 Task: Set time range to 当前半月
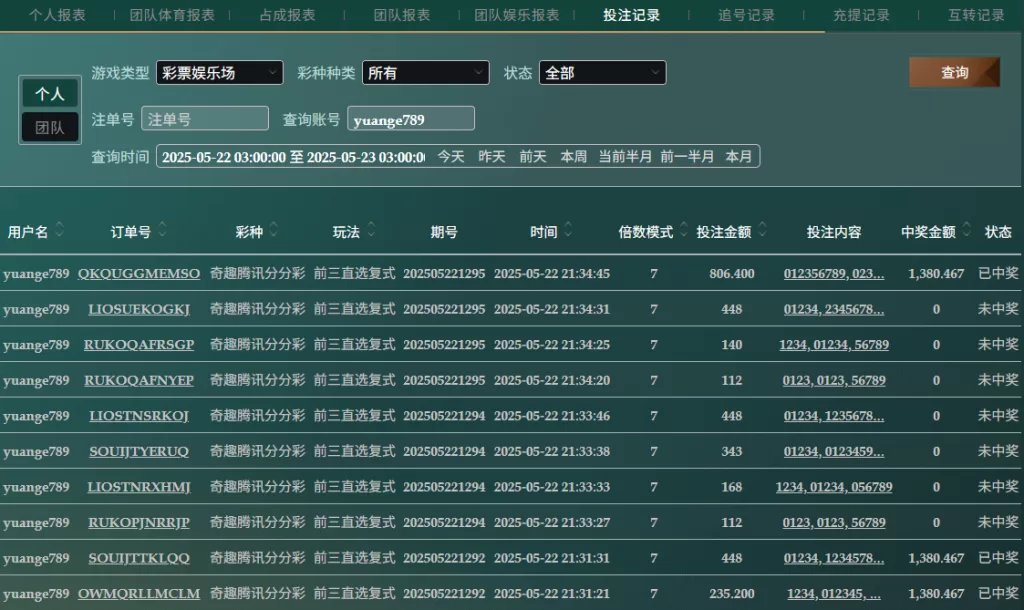[x=625, y=157]
